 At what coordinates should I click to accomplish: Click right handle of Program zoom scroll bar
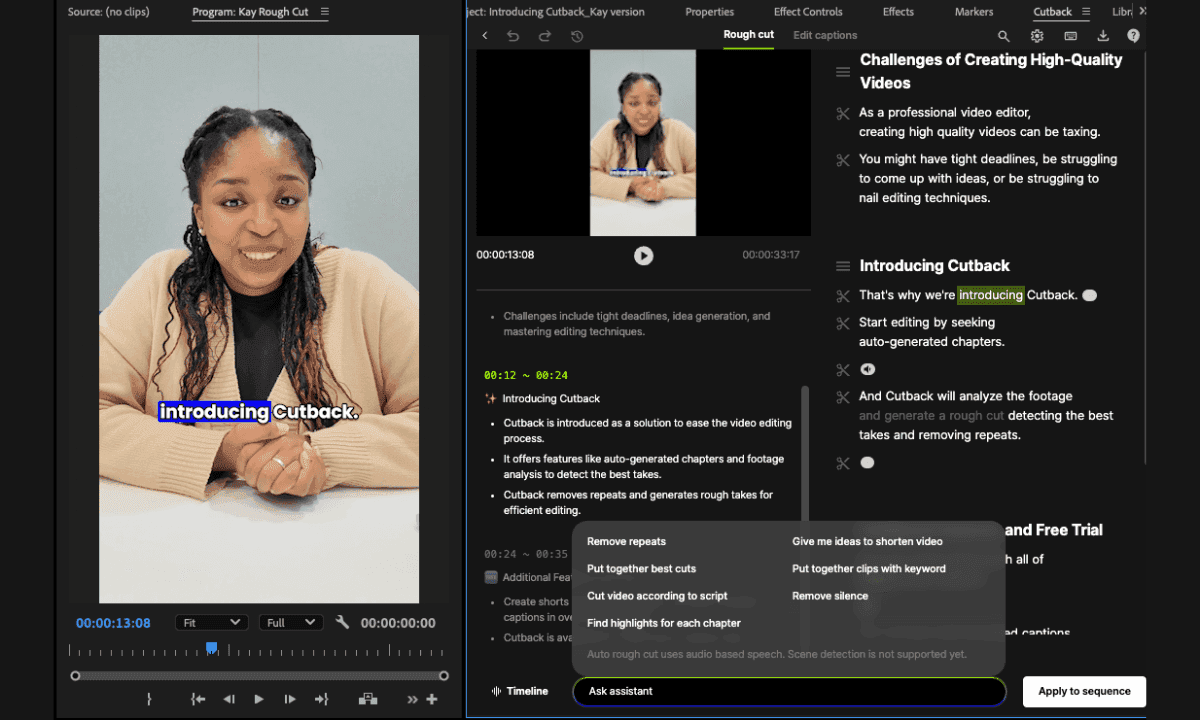[x=444, y=676]
